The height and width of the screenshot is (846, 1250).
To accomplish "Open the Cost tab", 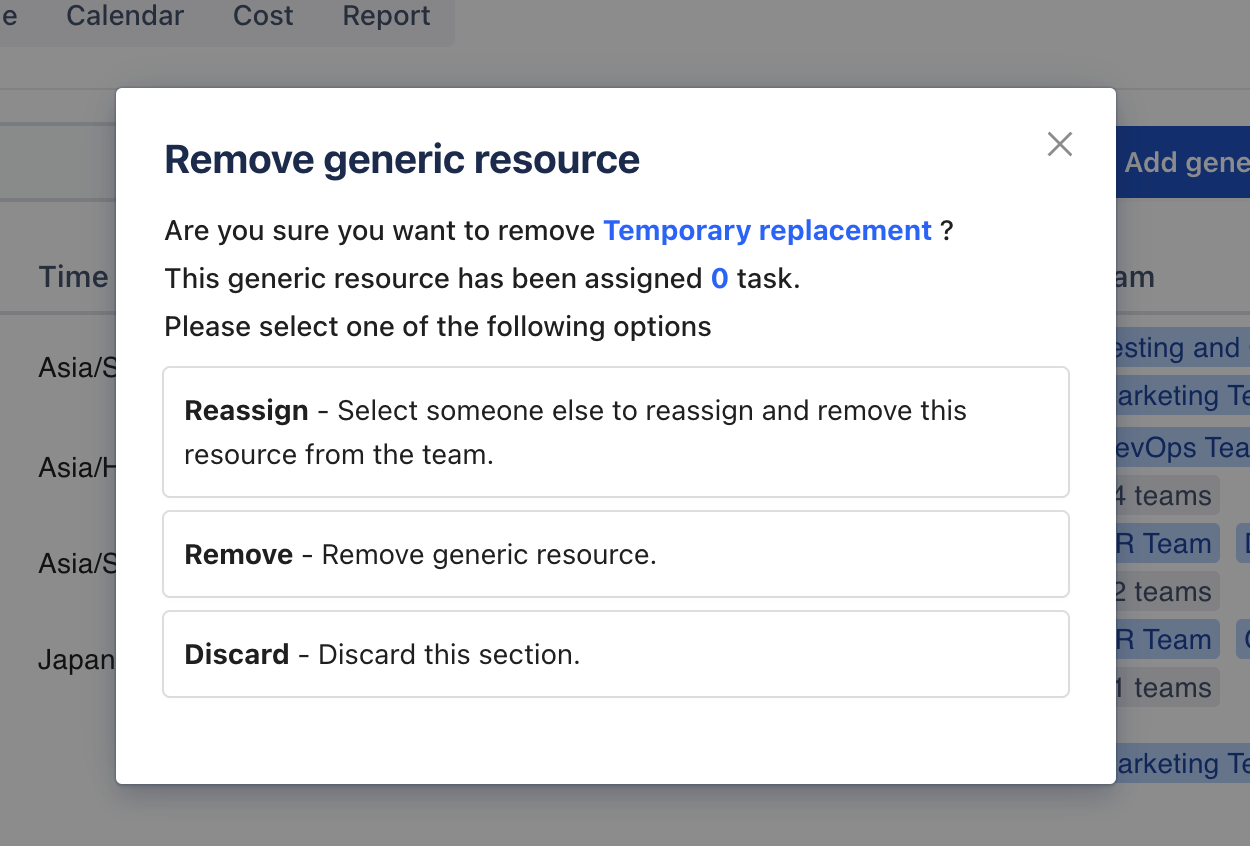I will point(263,16).
